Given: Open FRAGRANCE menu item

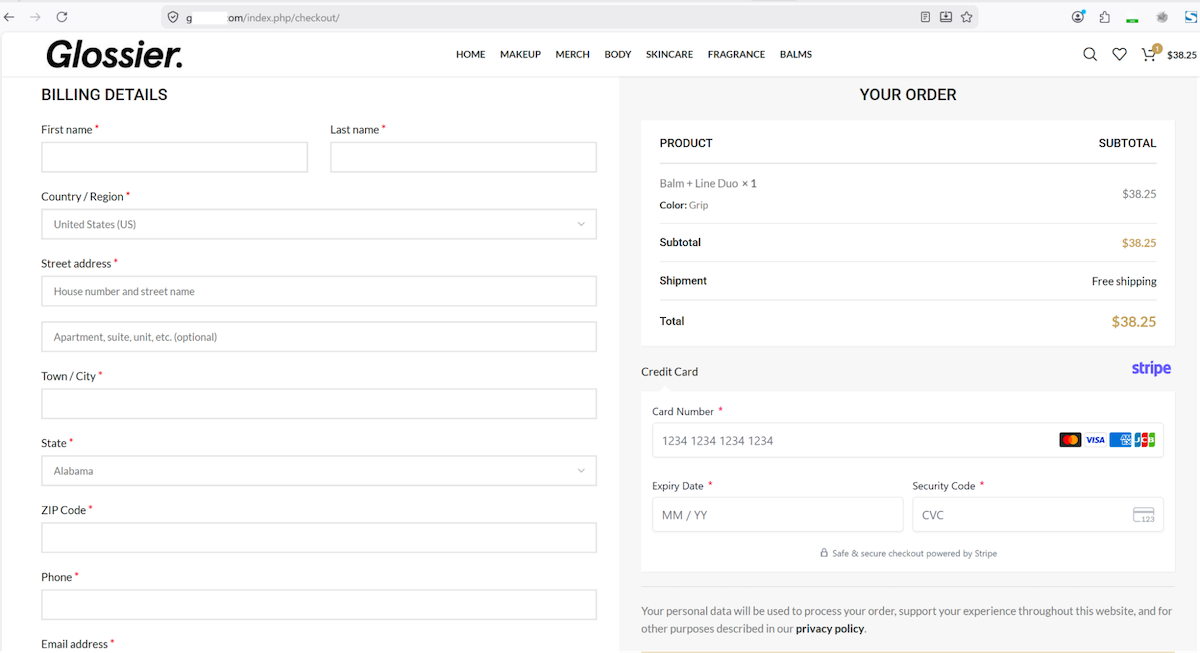Looking at the screenshot, I should [736, 54].
